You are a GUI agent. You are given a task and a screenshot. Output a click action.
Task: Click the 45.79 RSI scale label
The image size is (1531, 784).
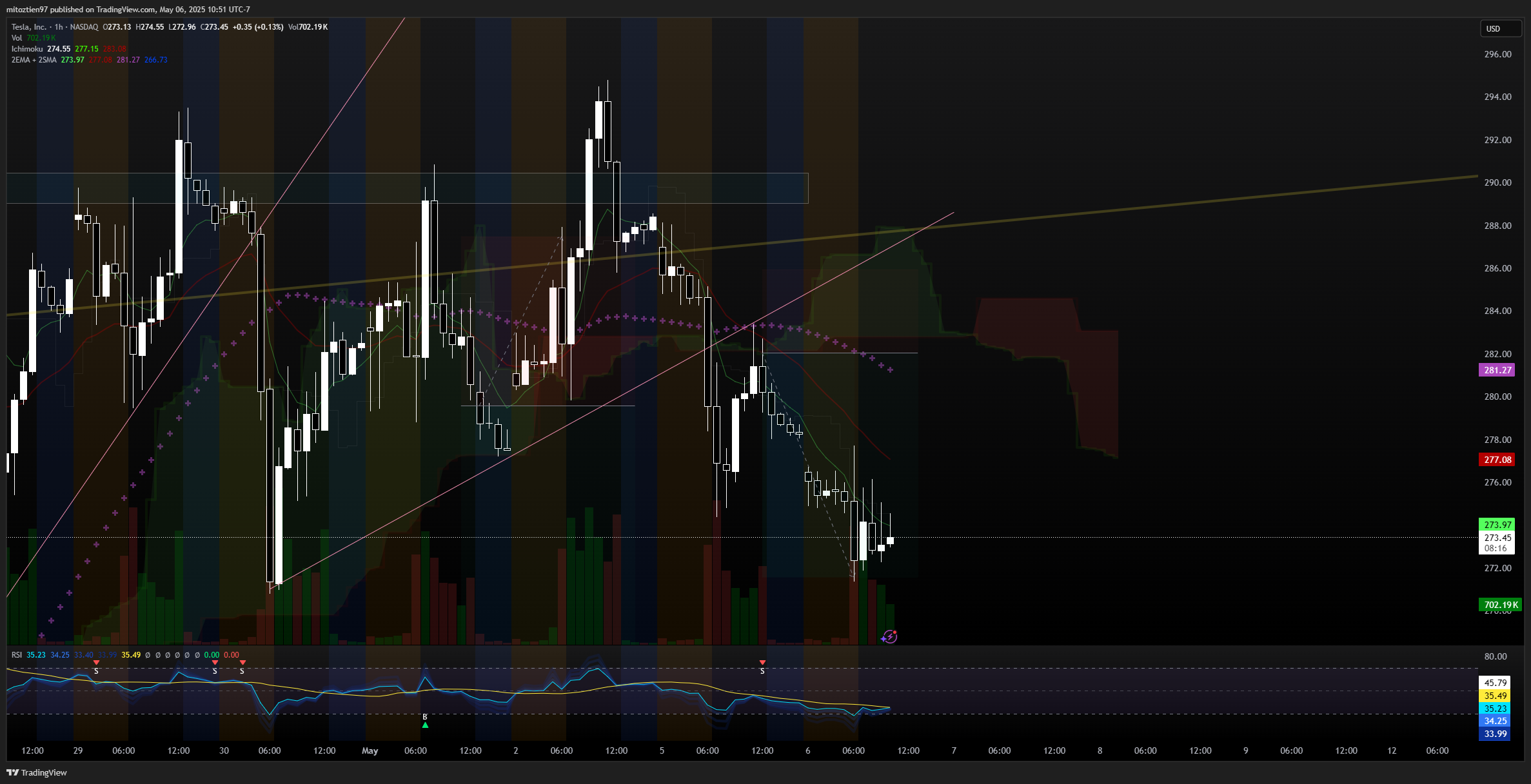(1496, 683)
